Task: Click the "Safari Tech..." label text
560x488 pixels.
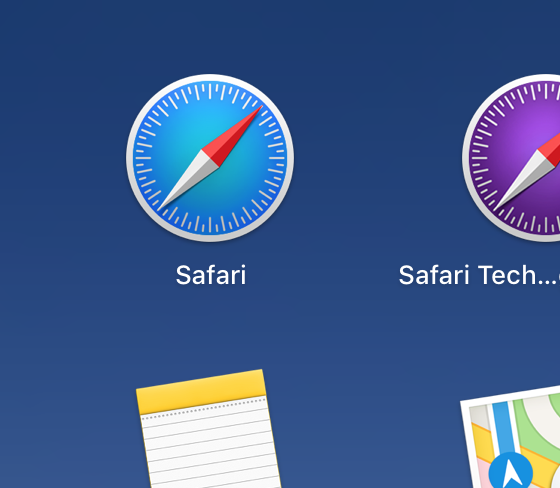Action: (x=479, y=275)
